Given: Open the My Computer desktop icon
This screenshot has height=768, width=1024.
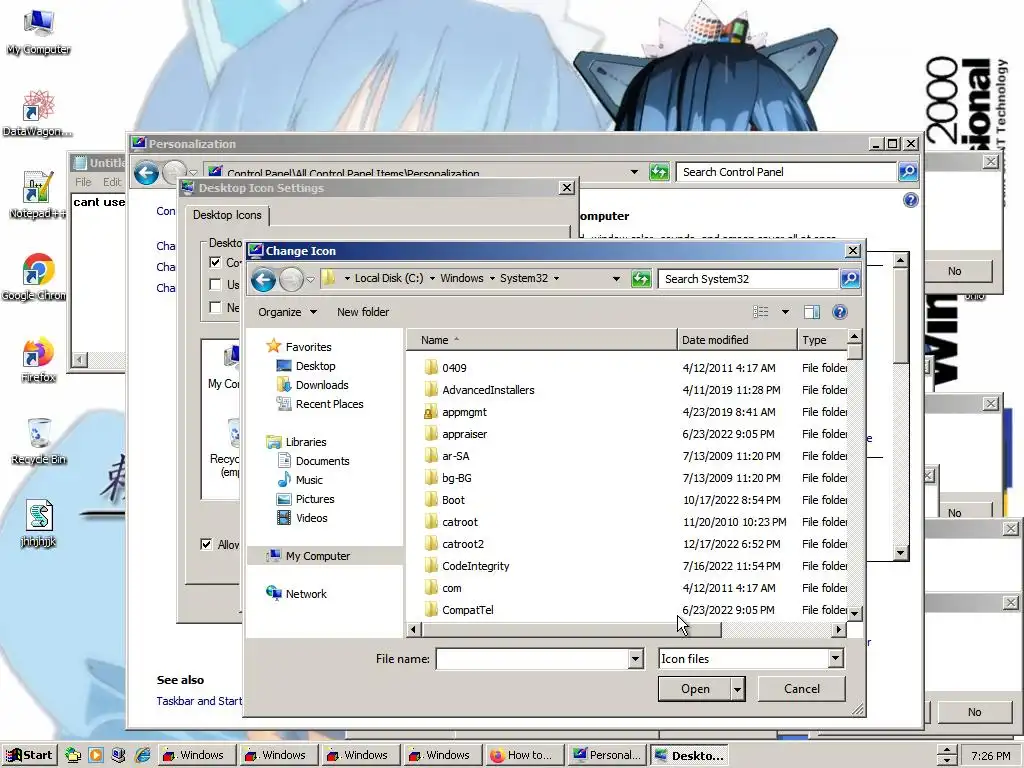Looking at the screenshot, I should pos(38,31).
